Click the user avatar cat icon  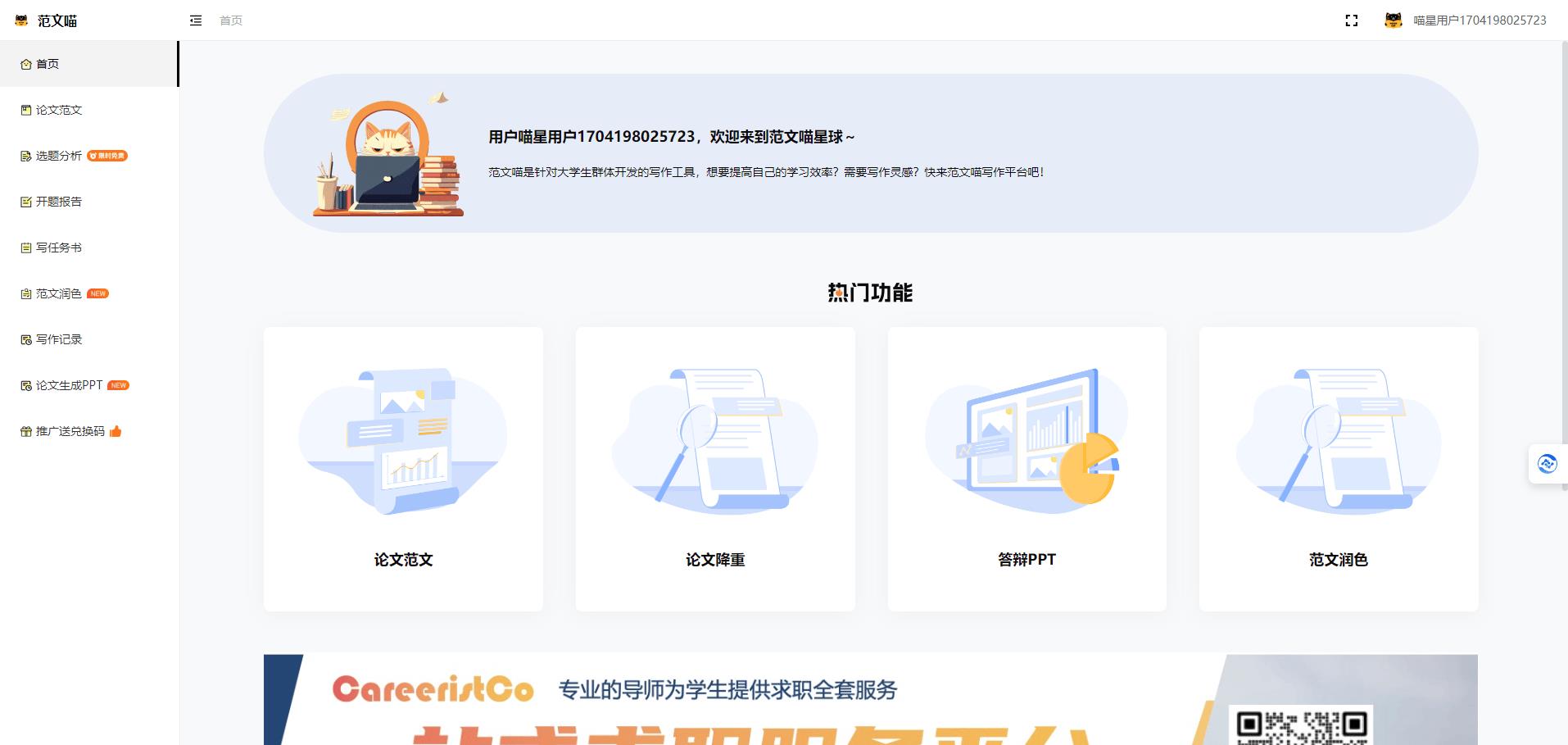1393,20
